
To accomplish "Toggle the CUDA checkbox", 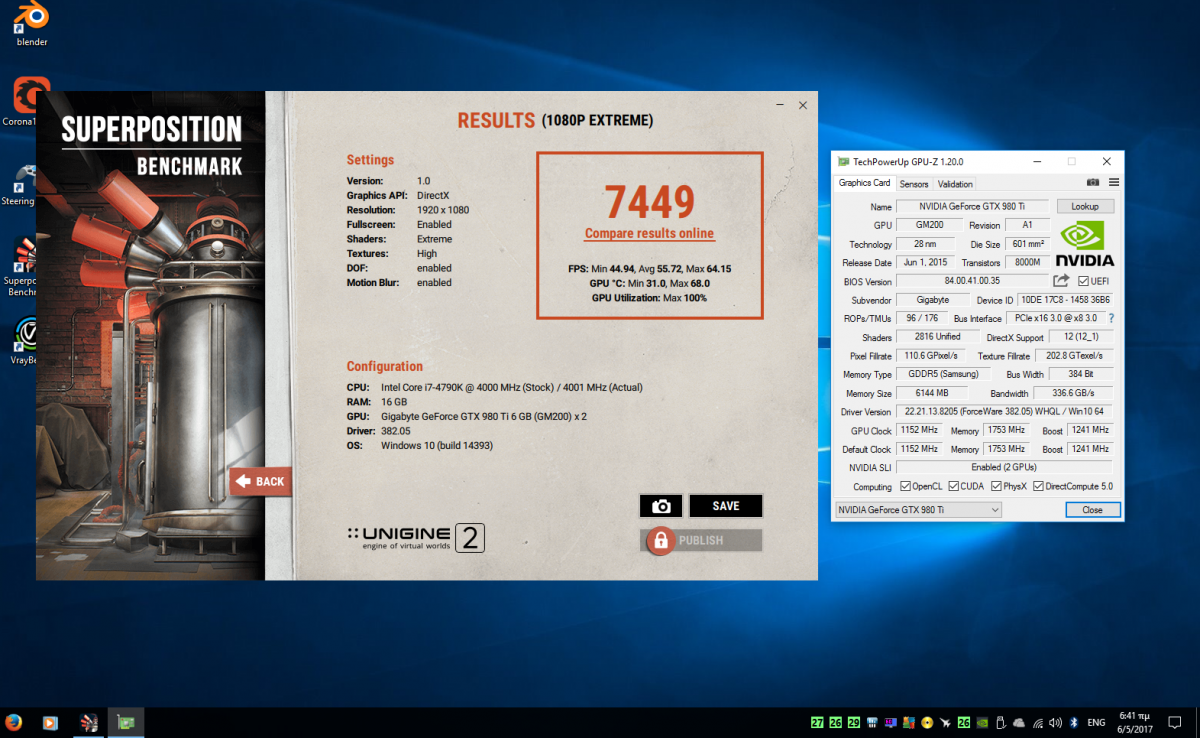I will tap(953, 486).
